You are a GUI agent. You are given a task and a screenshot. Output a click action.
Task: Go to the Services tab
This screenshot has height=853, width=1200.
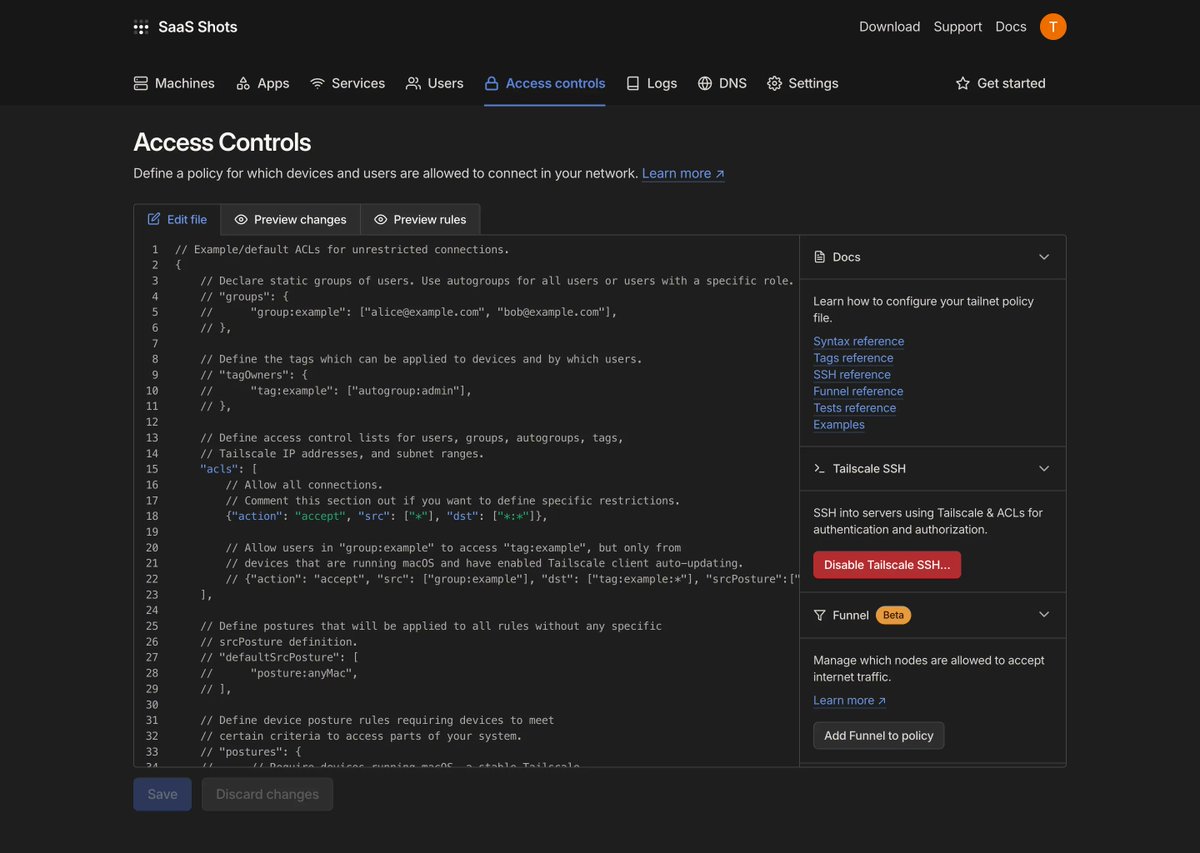(347, 83)
